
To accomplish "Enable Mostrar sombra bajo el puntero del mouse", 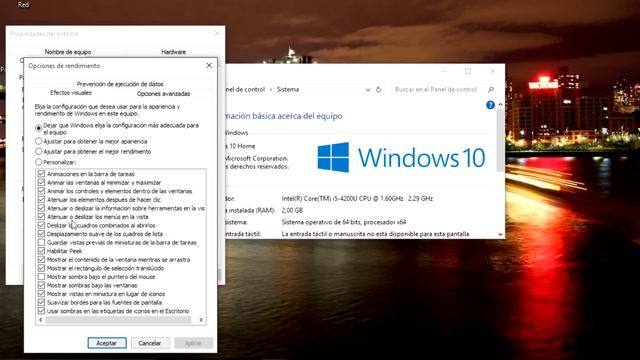I will point(41,276).
